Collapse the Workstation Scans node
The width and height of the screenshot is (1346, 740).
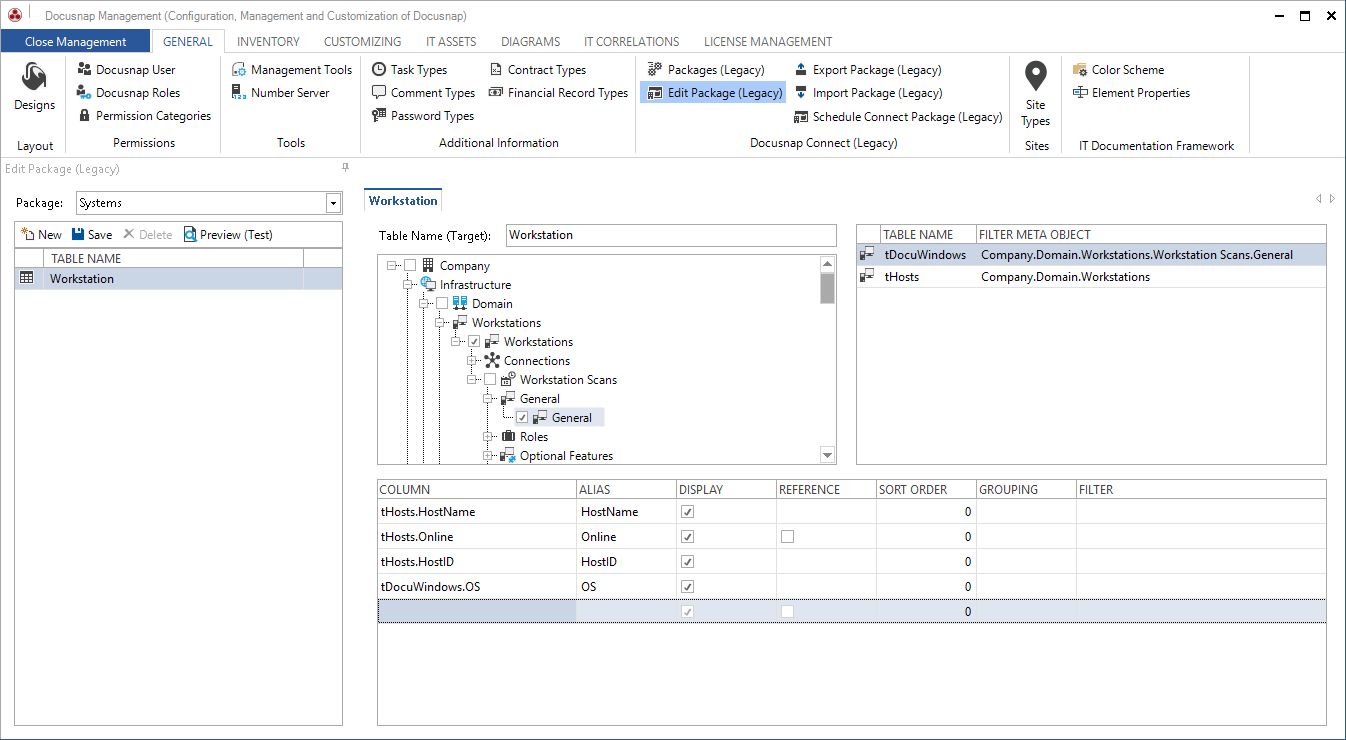[x=473, y=380]
